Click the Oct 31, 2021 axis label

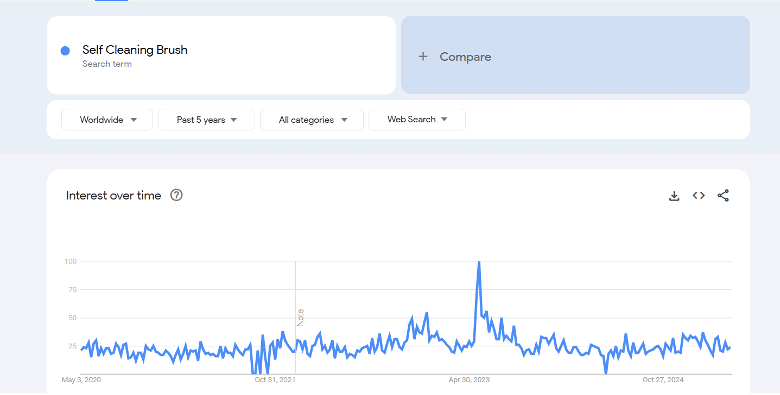tap(275, 380)
